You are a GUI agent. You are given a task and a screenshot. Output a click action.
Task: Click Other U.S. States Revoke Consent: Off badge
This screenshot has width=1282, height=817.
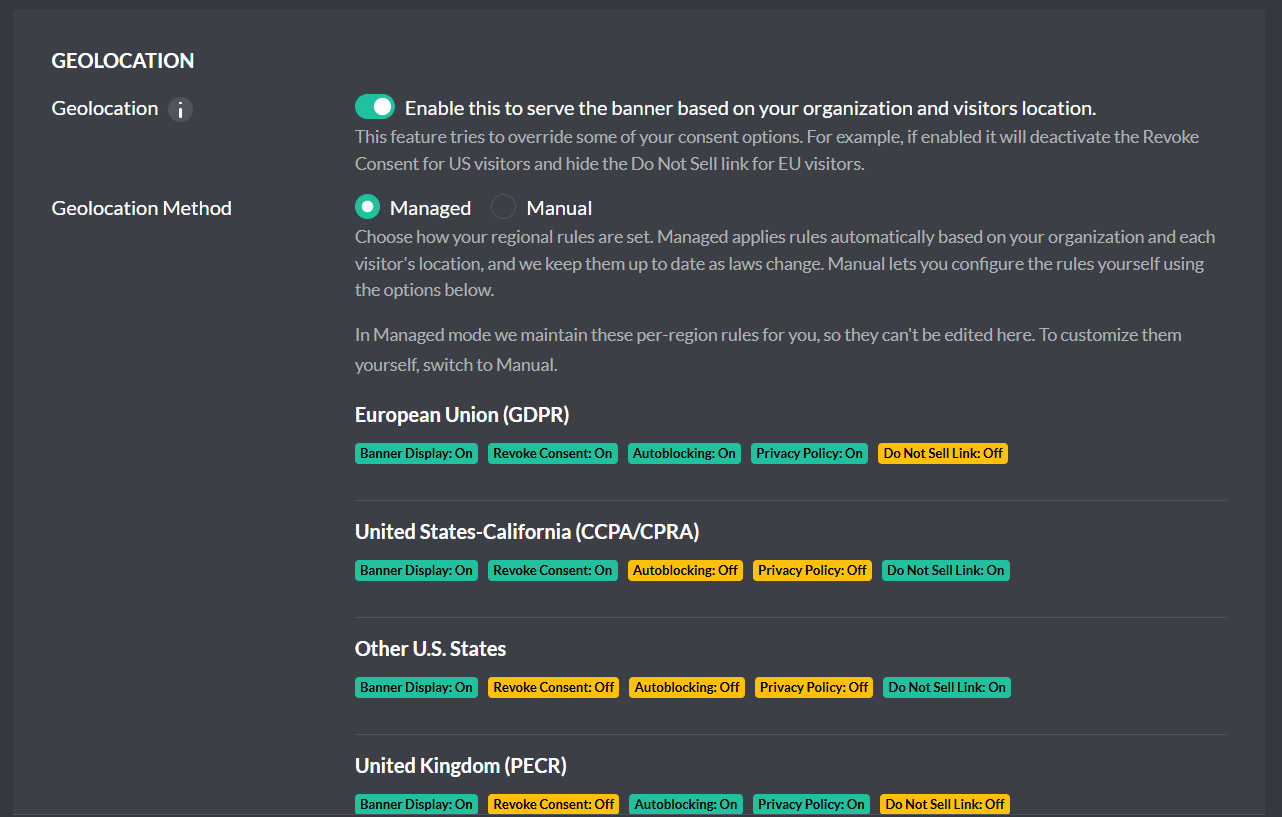click(554, 687)
